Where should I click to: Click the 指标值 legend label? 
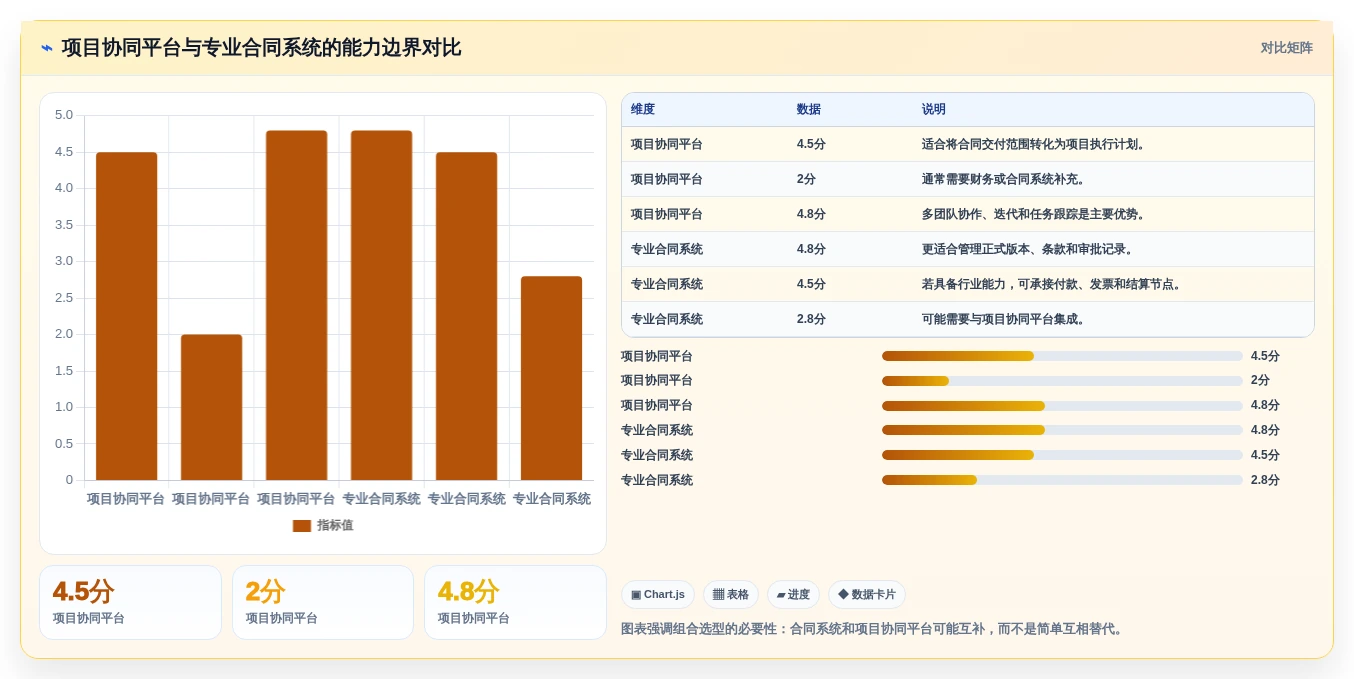pos(335,526)
